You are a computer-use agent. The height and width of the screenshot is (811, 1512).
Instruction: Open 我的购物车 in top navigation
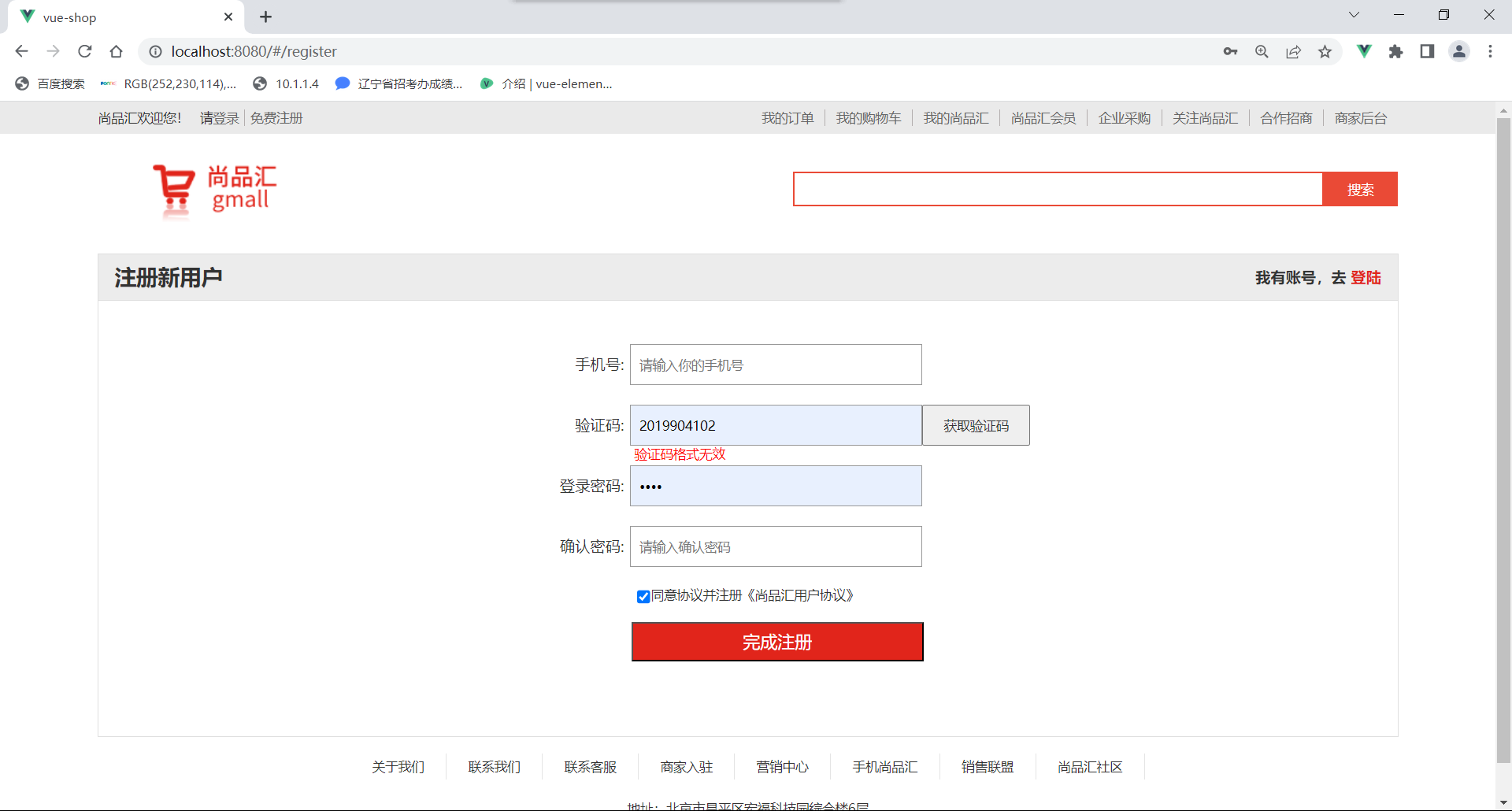click(x=869, y=118)
